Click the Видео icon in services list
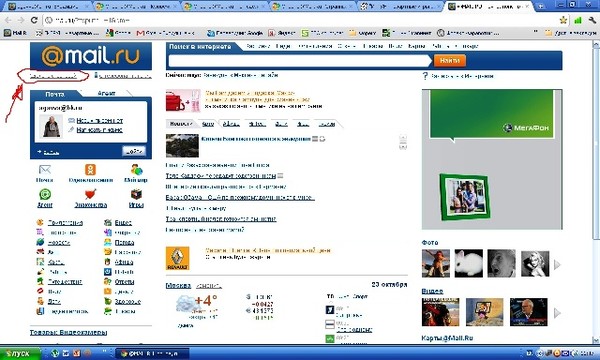 108,222
